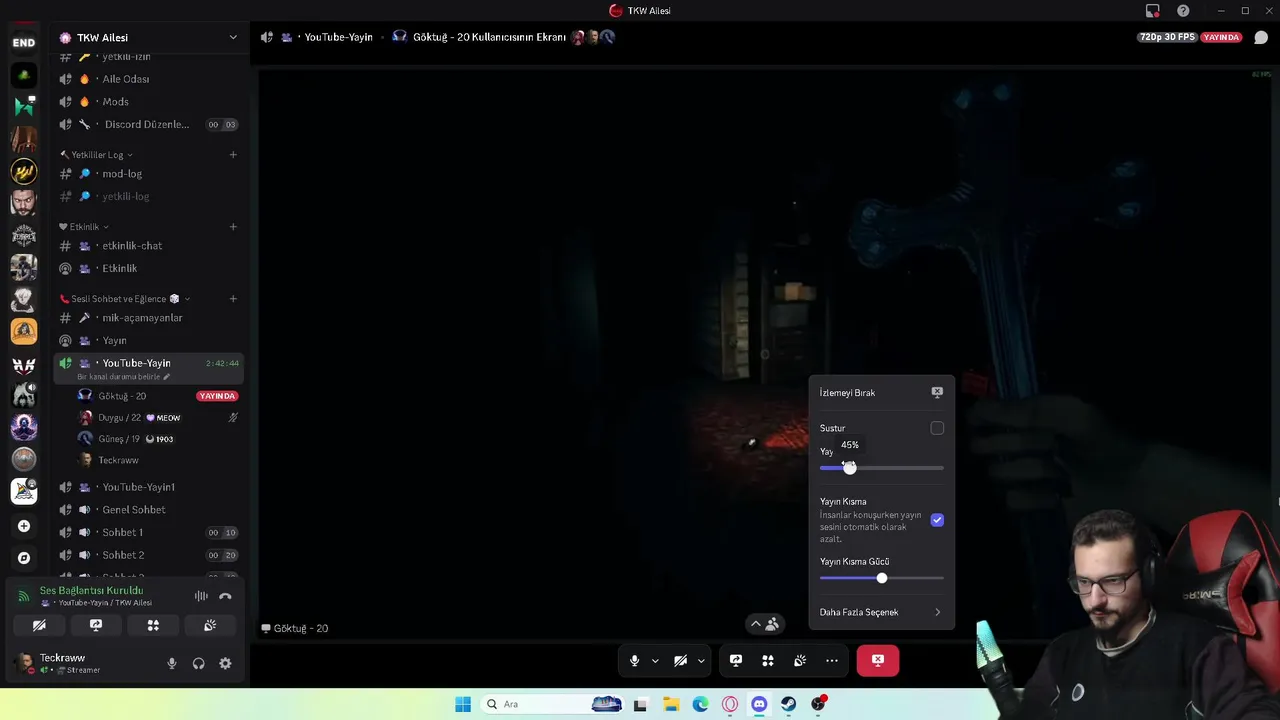
Task: Open the three-dots more options
Action: (x=832, y=660)
